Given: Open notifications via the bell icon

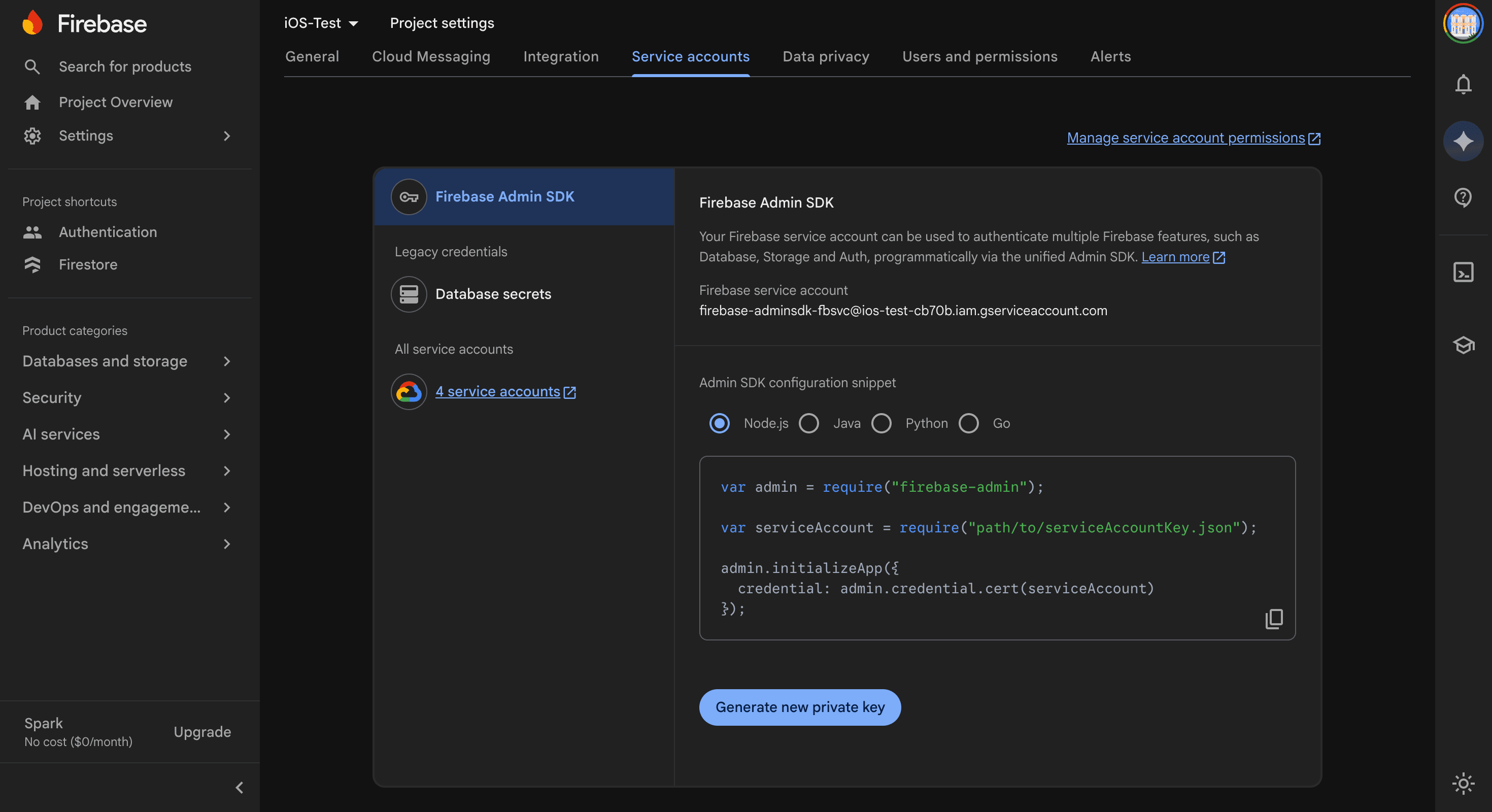Looking at the screenshot, I should click(1464, 84).
